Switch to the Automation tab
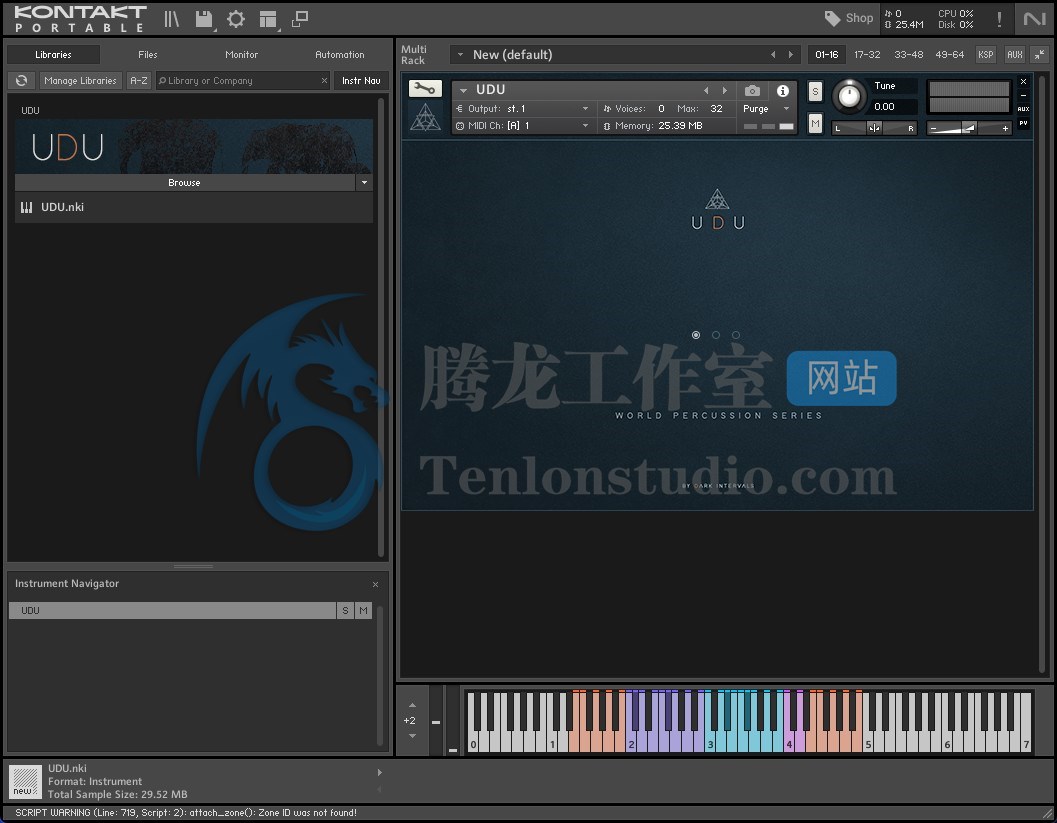This screenshot has height=823, width=1057. [x=339, y=55]
